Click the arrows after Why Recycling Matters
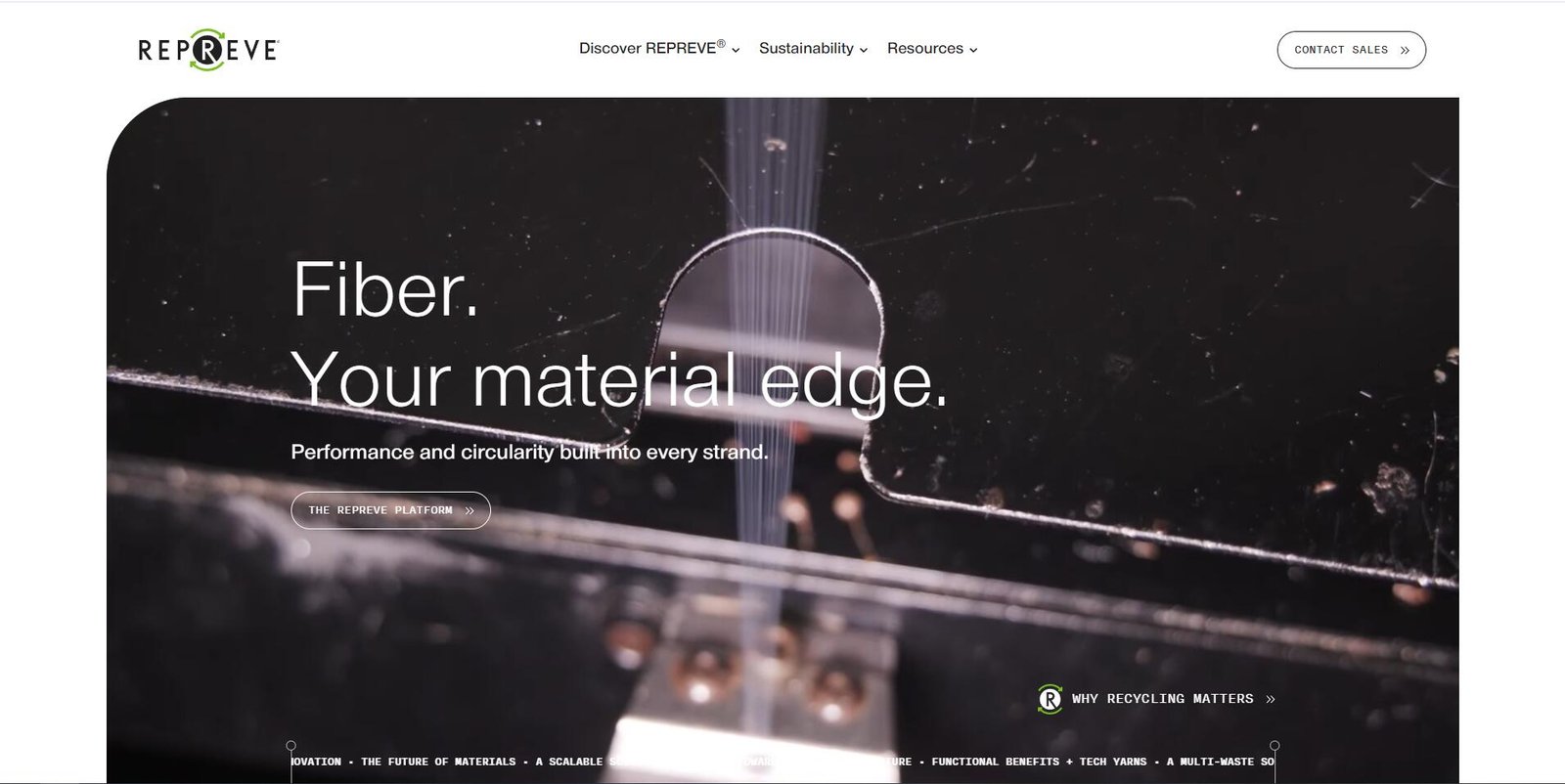Image resolution: width=1565 pixels, height=784 pixels. (x=1271, y=699)
